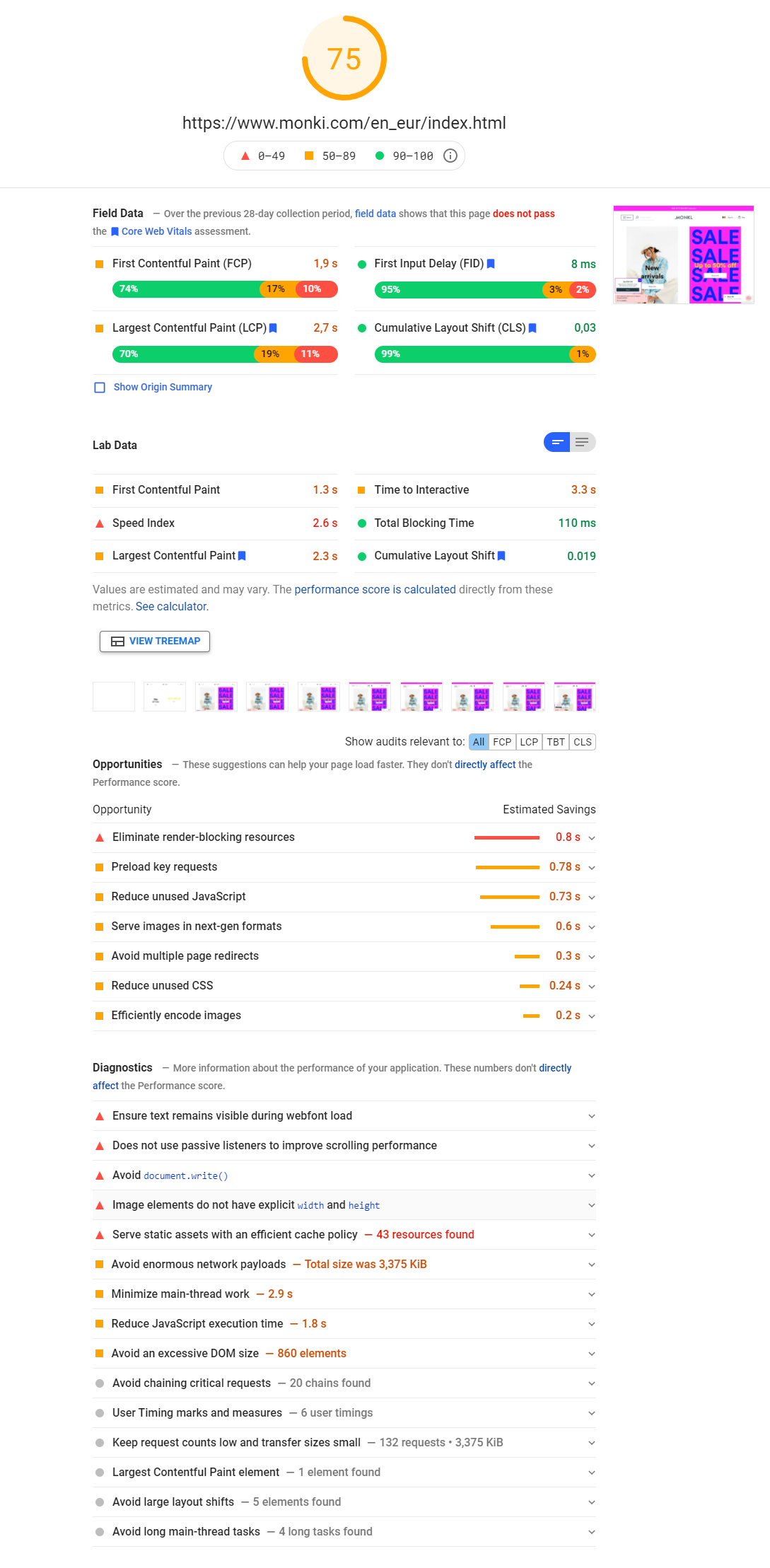Click bookmark icon beside Cumulative Layout Shift lab metric
The image size is (770, 1568).
tap(501, 556)
